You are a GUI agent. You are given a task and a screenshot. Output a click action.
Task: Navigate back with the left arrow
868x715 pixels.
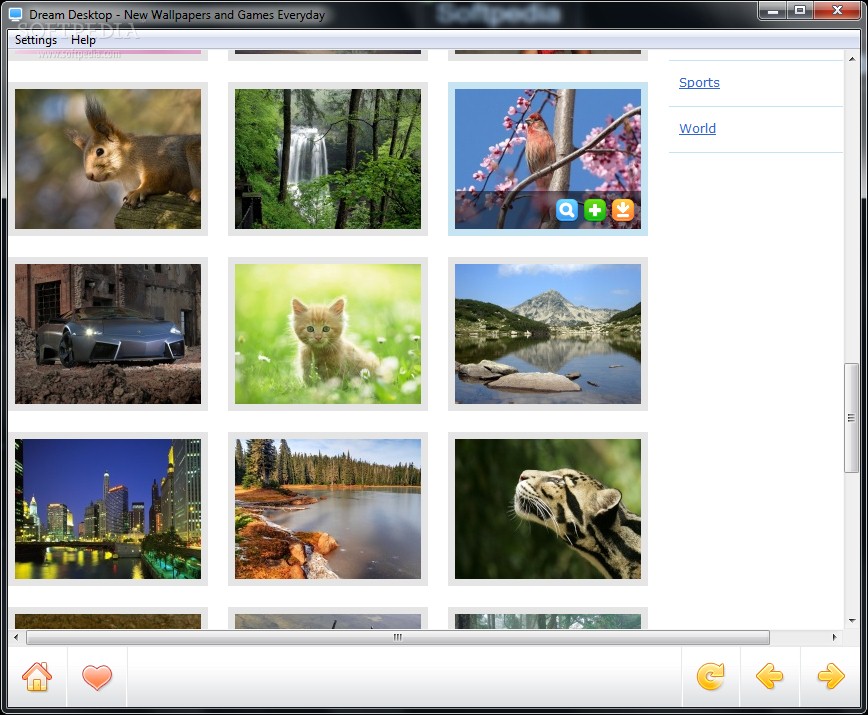pos(769,676)
